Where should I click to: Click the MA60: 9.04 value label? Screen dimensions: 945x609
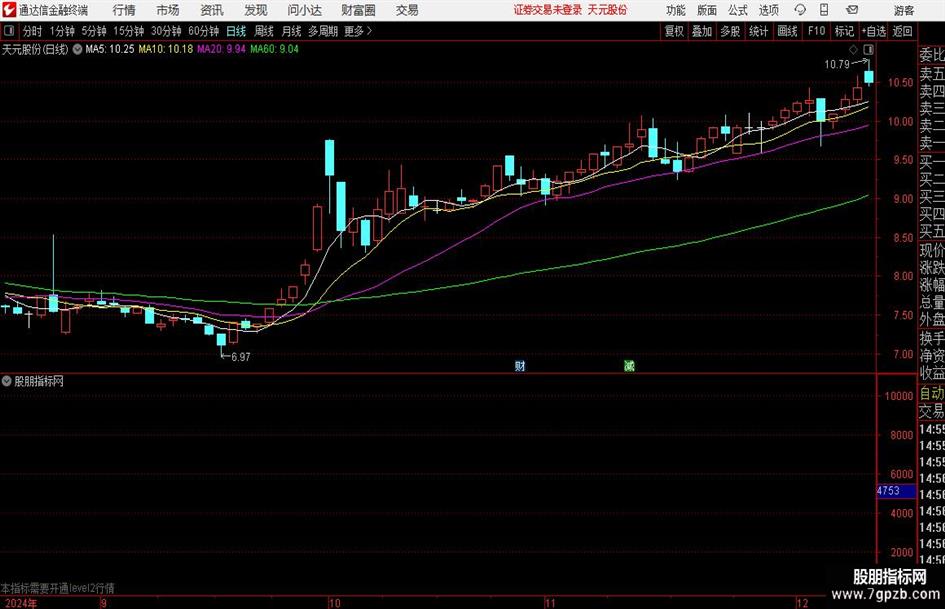pyautogui.click(x=274, y=49)
